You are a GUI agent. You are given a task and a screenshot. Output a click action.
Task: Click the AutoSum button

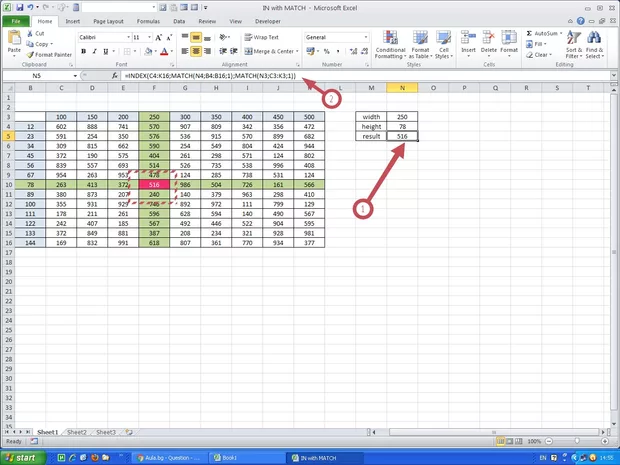pyautogui.click(x=542, y=34)
